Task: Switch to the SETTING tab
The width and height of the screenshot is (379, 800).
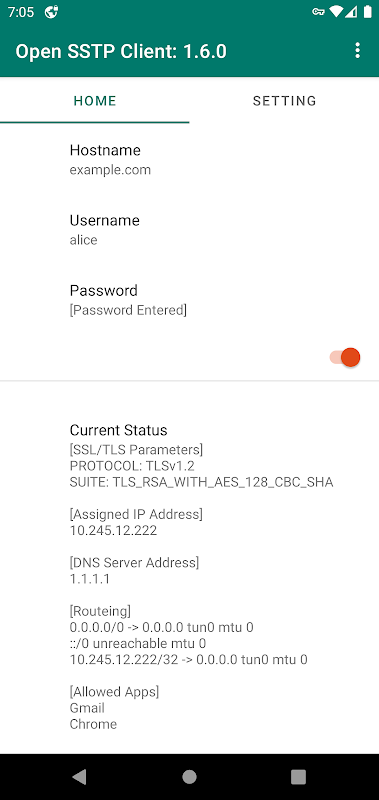Action: tap(284, 101)
